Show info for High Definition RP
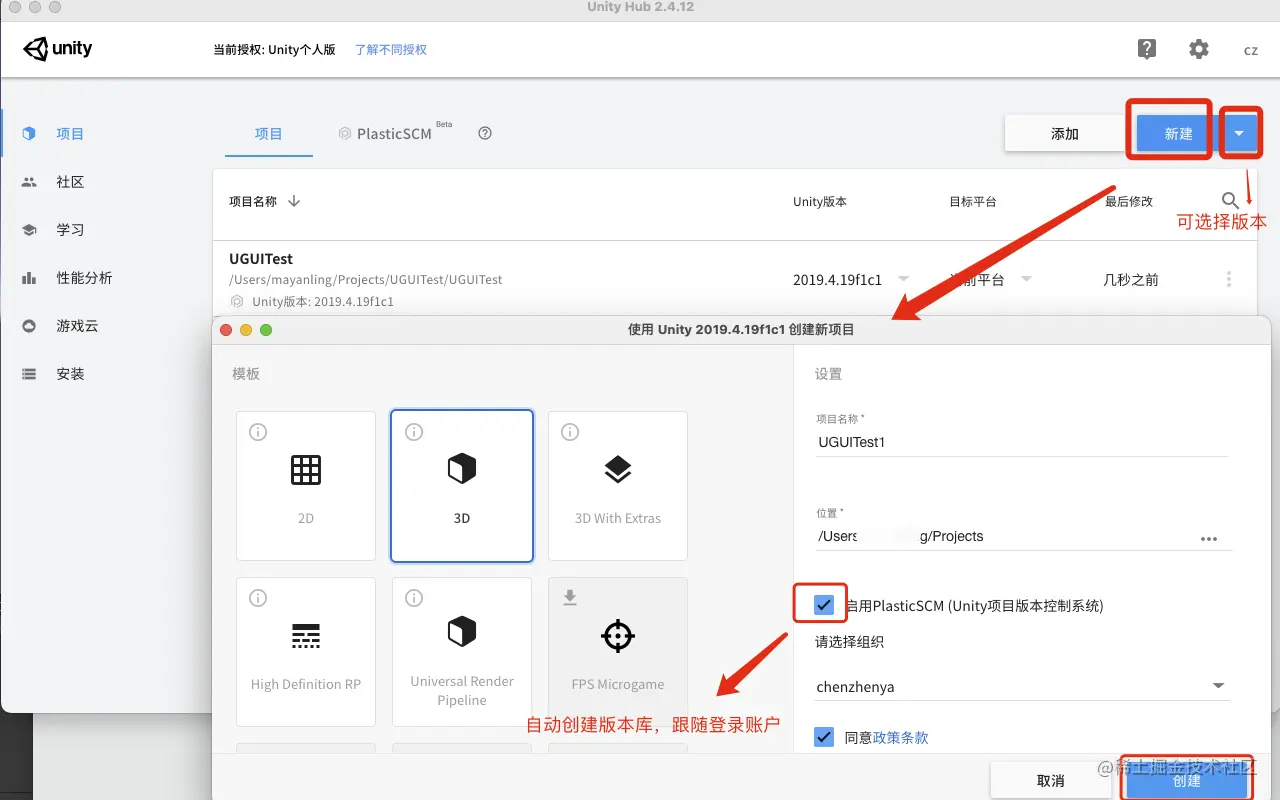 point(258,598)
